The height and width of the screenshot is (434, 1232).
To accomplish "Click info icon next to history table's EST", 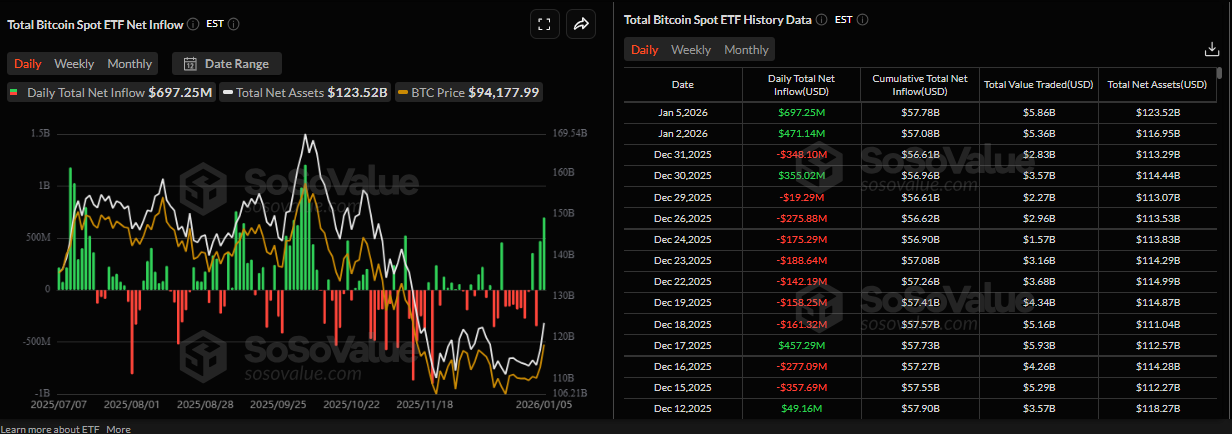I will point(863,20).
